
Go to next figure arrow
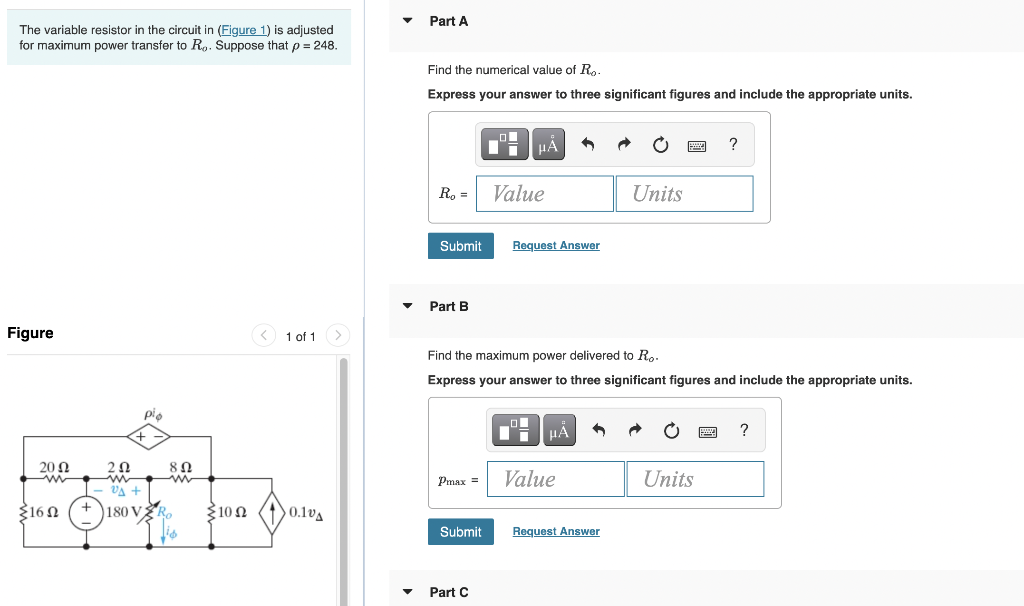[x=338, y=335]
